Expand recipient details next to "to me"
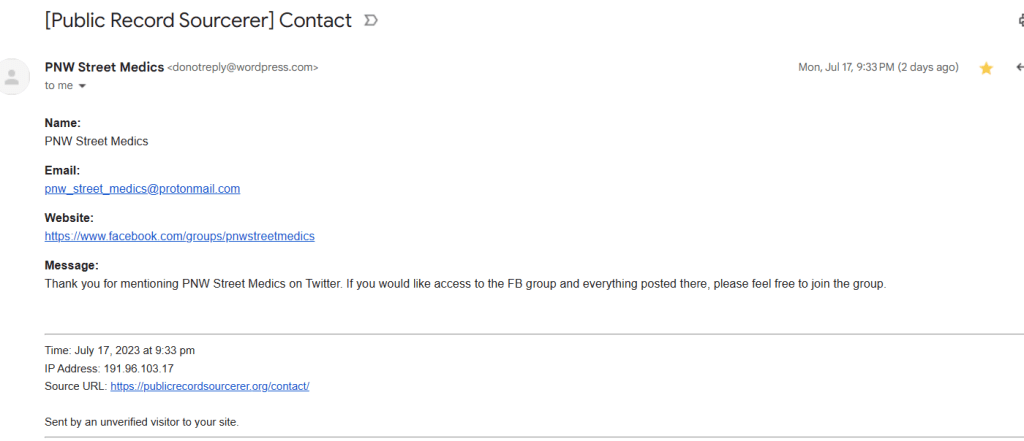 pos(82,86)
